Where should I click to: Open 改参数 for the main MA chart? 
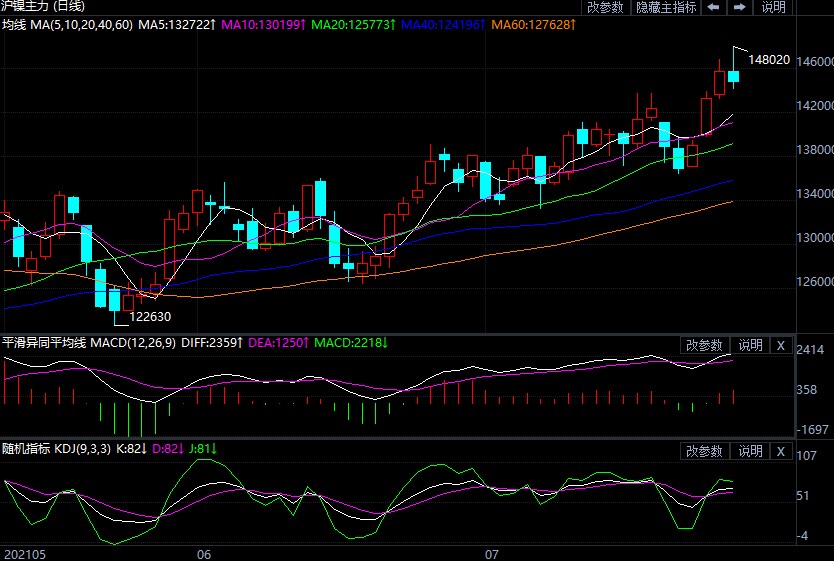(x=605, y=7)
